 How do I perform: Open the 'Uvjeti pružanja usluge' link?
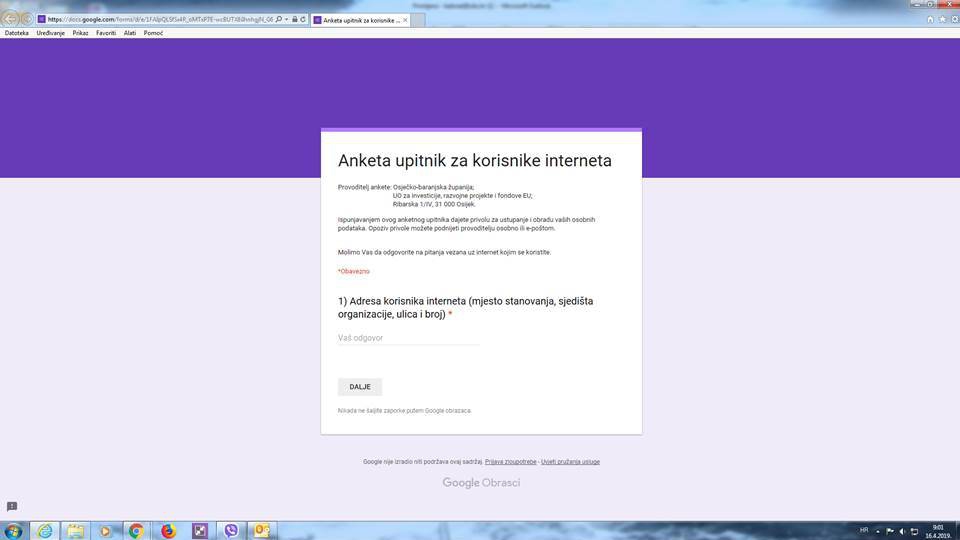click(571, 462)
